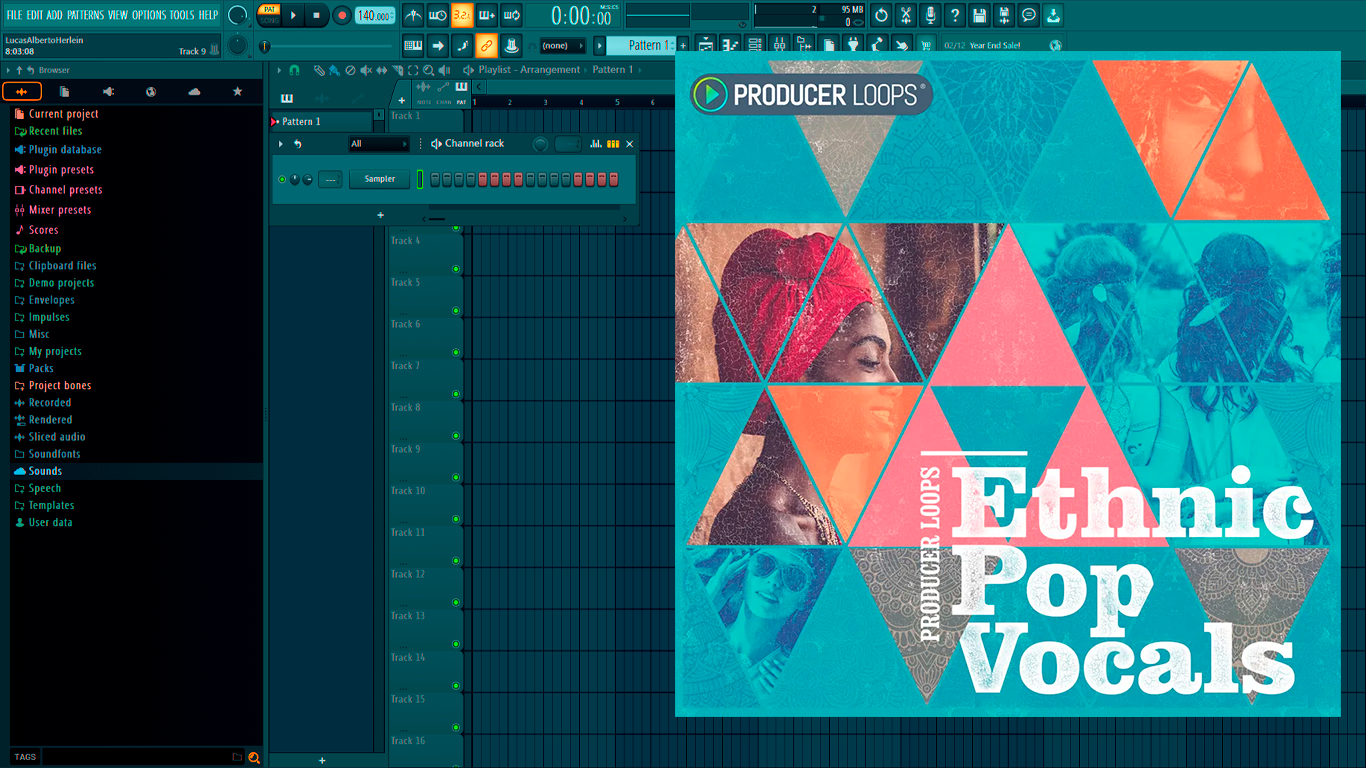The width and height of the screenshot is (1366, 768).
Task: Toggle the countdown before recording icon
Action: [x=462, y=15]
